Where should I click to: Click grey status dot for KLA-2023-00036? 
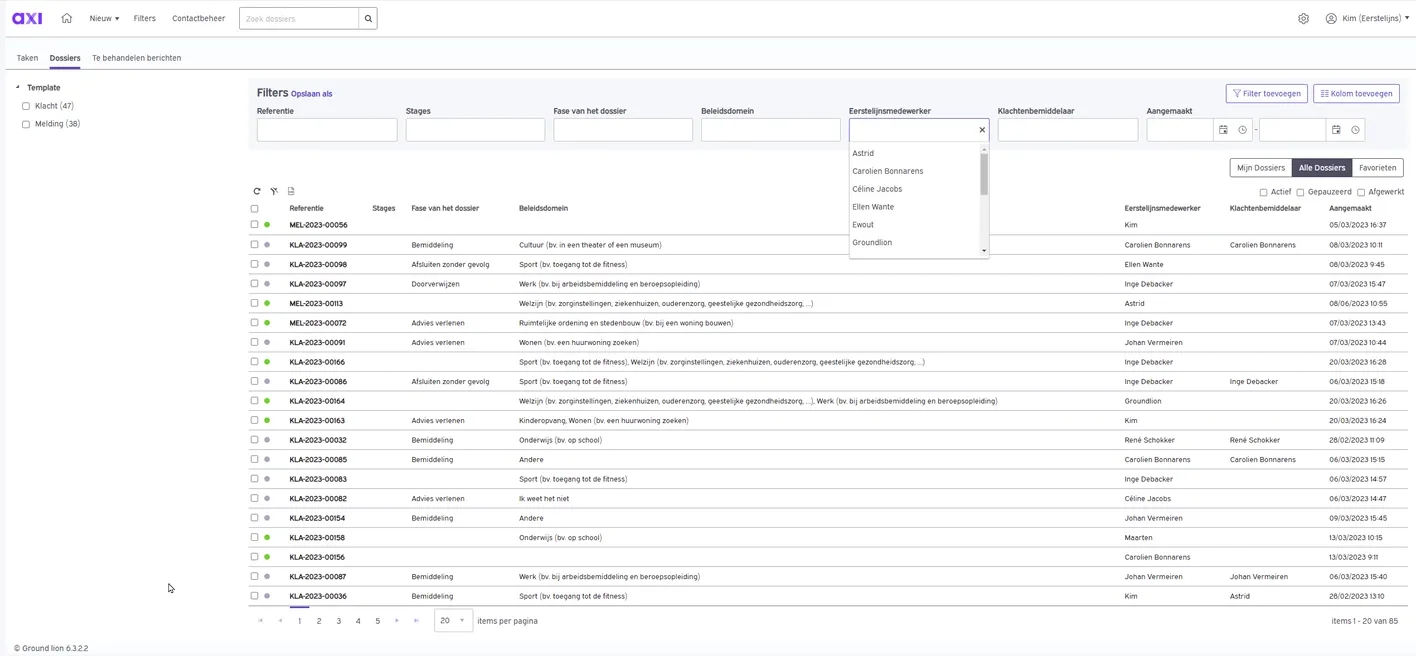point(267,596)
